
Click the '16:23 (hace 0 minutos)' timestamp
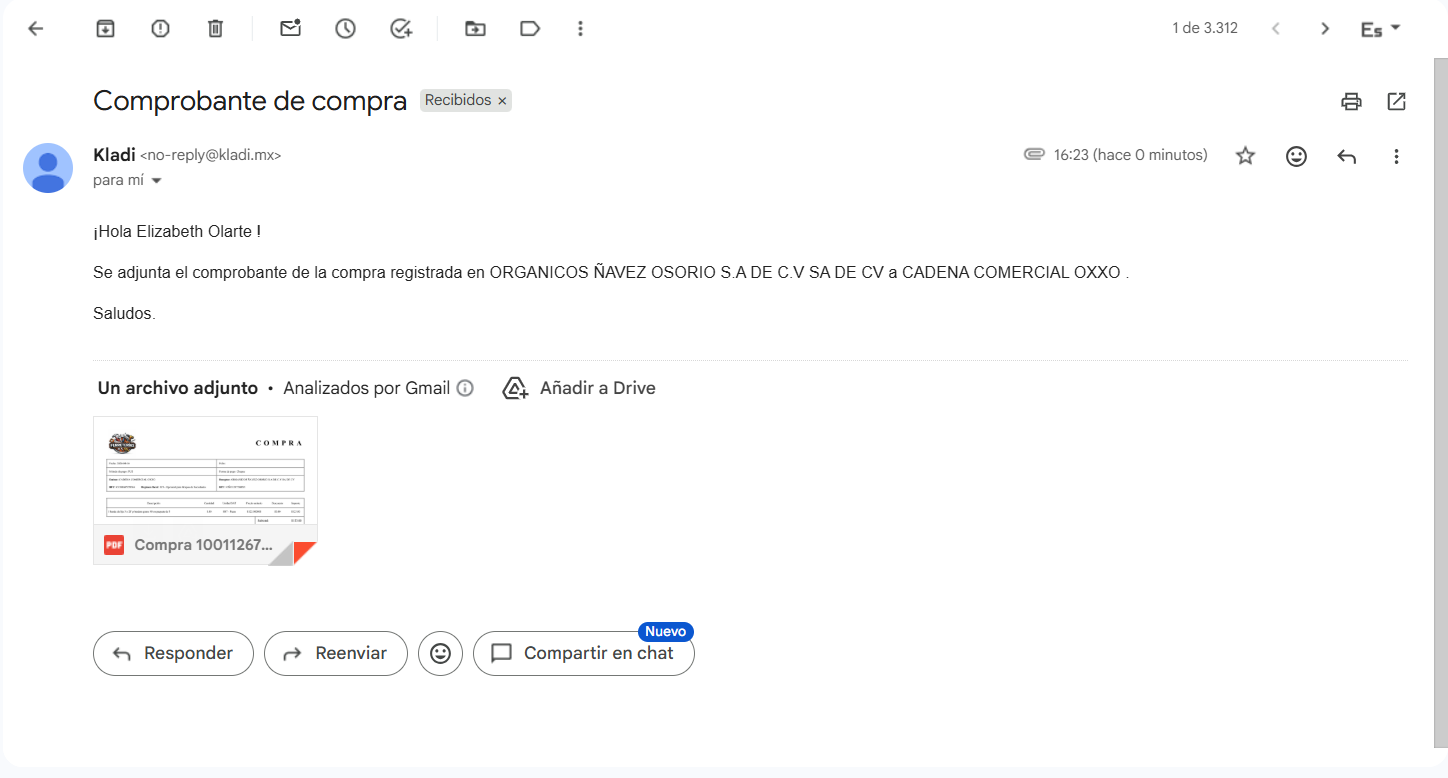tap(1131, 155)
